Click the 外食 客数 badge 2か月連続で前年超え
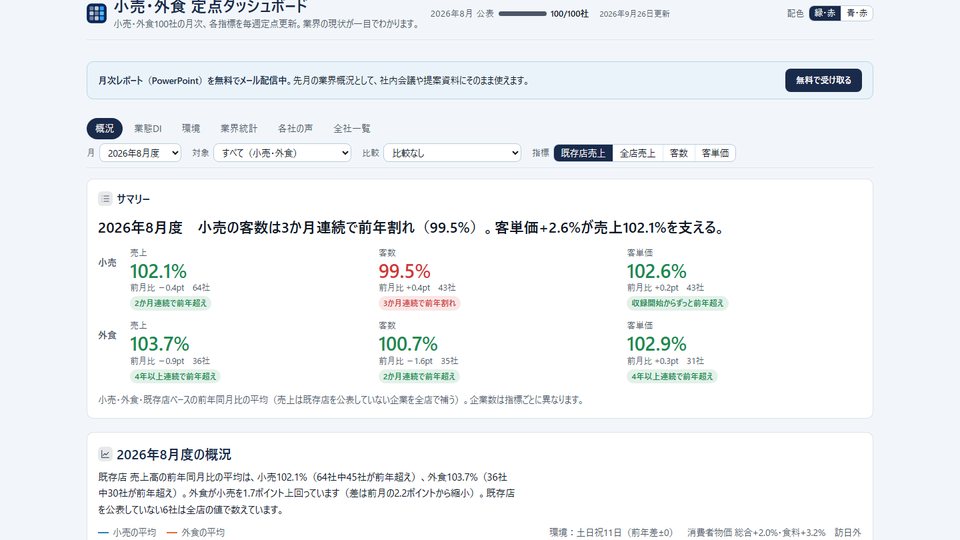 (419, 377)
